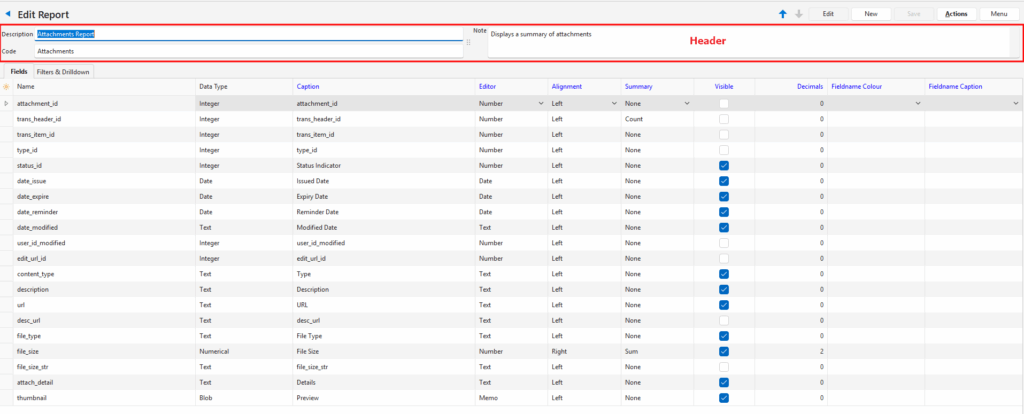
Task: Click the New button
Action: coord(871,14)
